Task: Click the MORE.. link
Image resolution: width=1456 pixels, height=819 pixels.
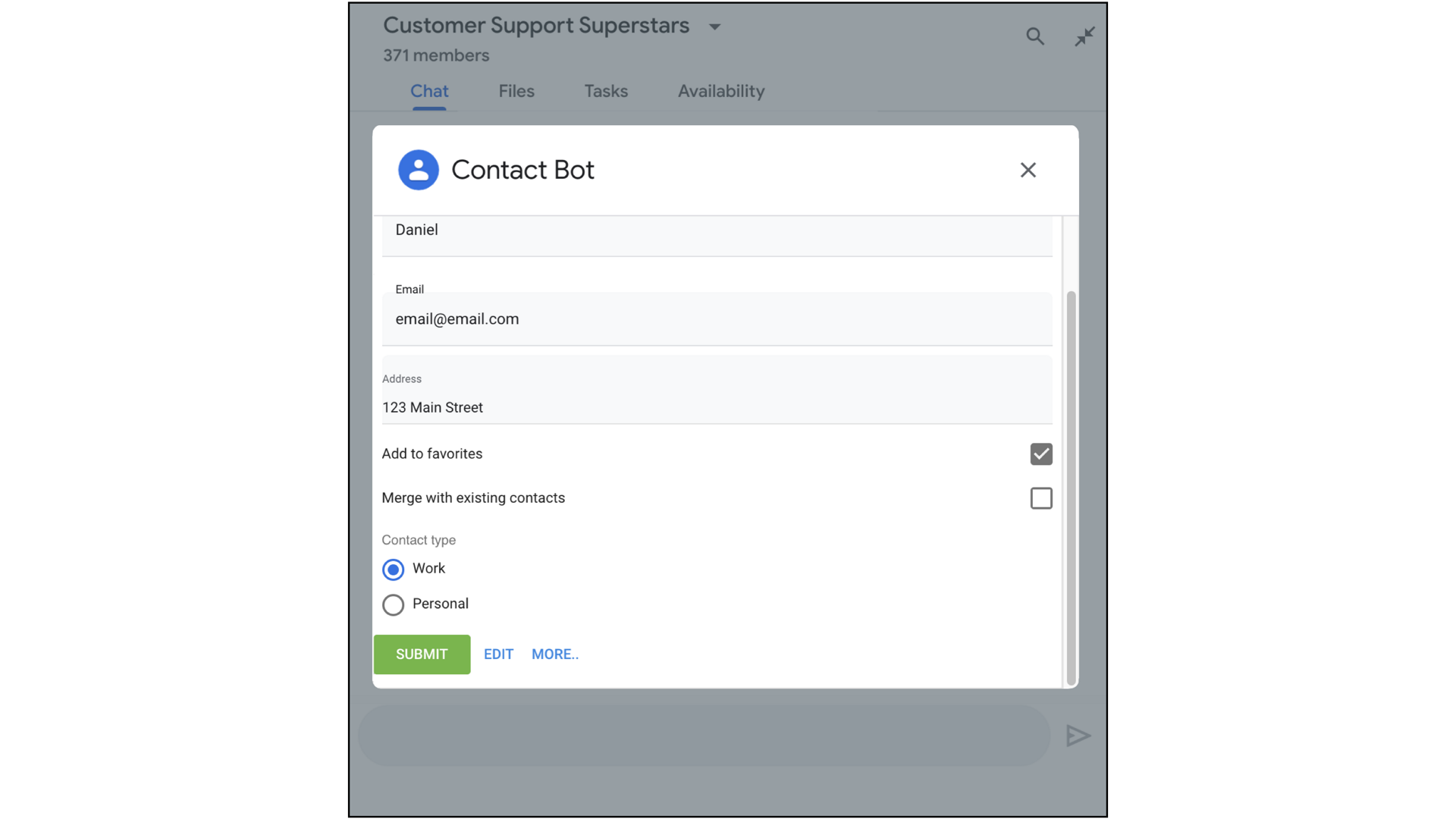Action: [x=555, y=654]
